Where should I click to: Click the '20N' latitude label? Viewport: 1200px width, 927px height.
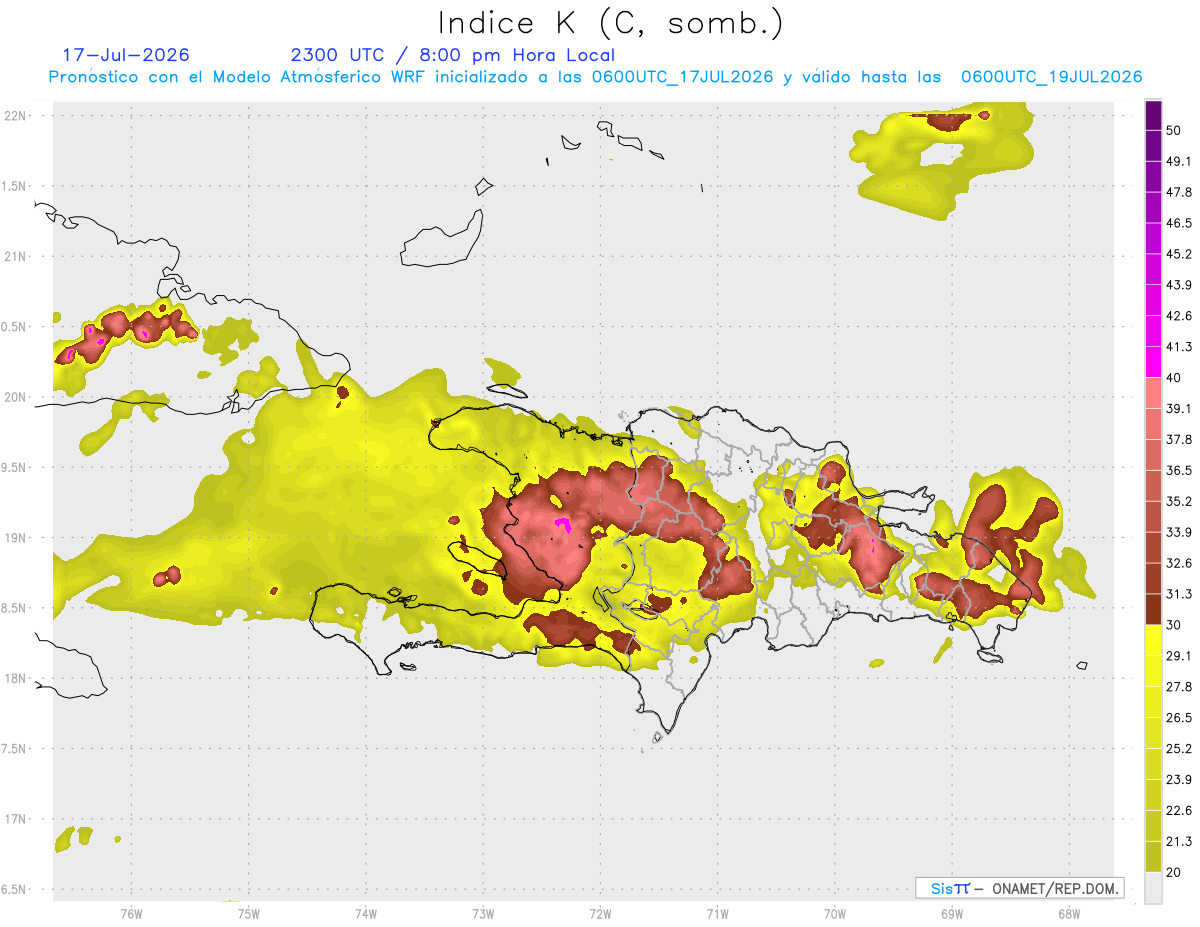[x=16, y=397]
